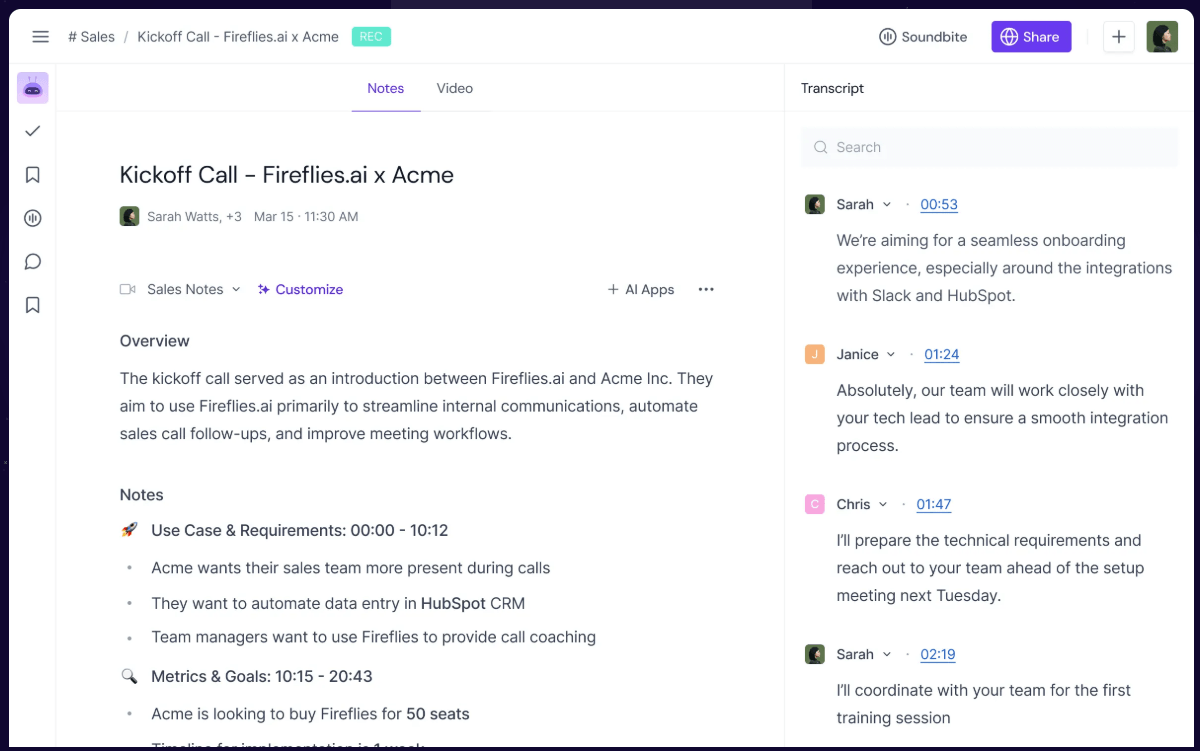This screenshot has width=1200, height=751.
Task: Open the soundwave icon in the sidebar
Action: click(x=33, y=218)
